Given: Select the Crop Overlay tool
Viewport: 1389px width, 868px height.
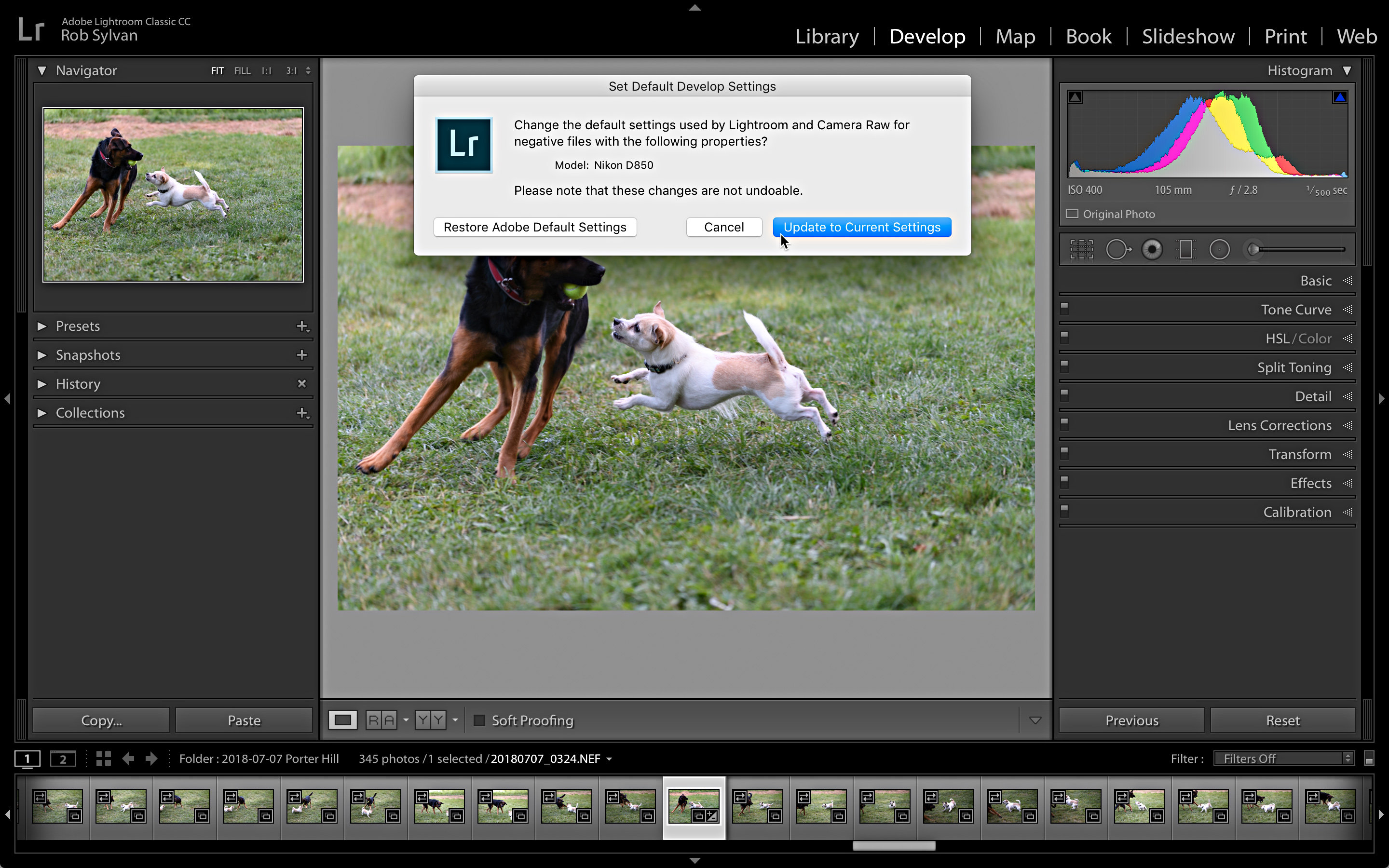Looking at the screenshot, I should pyautogui.click(x=1081, y=250).
